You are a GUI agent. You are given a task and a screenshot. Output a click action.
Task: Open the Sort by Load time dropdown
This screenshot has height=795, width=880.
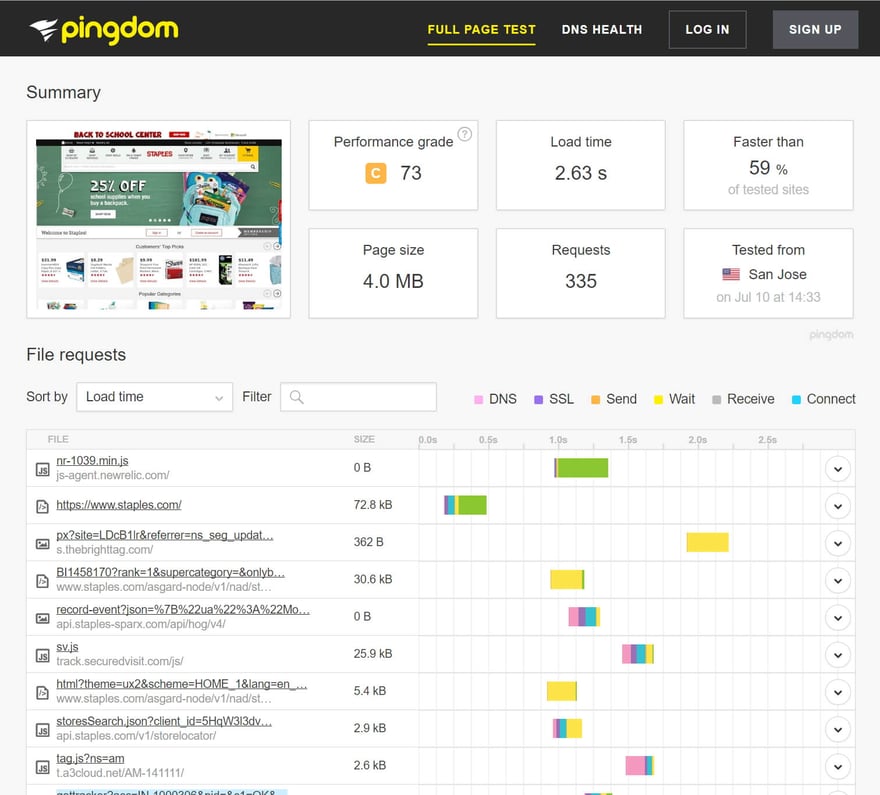click(x=154, y=397)
